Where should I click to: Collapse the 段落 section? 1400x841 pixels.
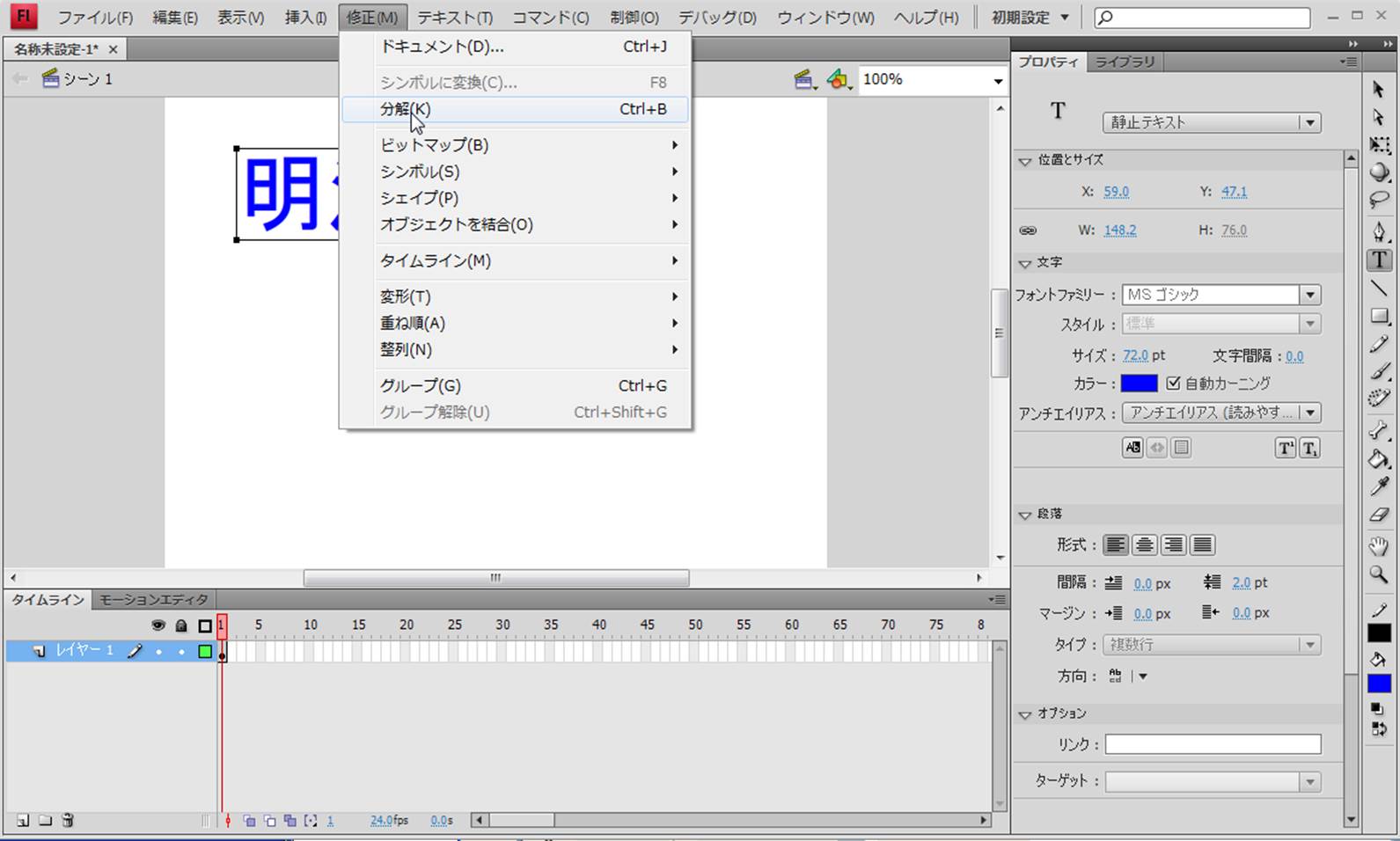1025,515
